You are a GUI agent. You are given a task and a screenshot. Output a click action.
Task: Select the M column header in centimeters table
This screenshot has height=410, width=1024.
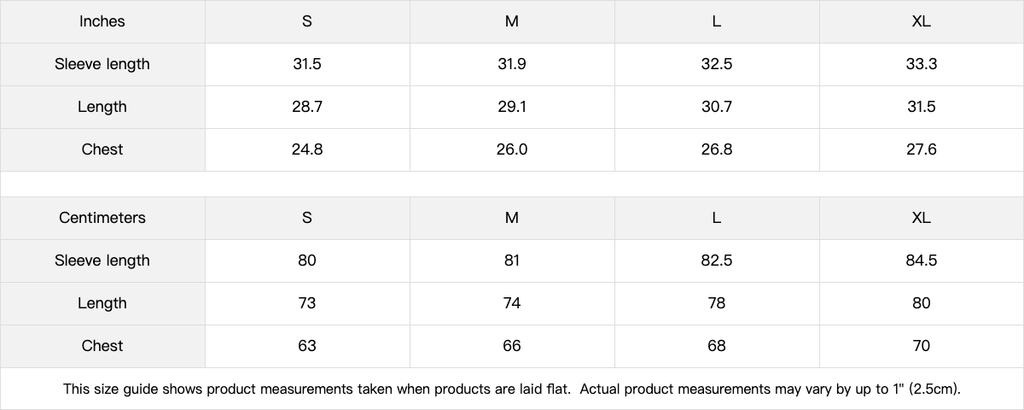click(512, 217)
